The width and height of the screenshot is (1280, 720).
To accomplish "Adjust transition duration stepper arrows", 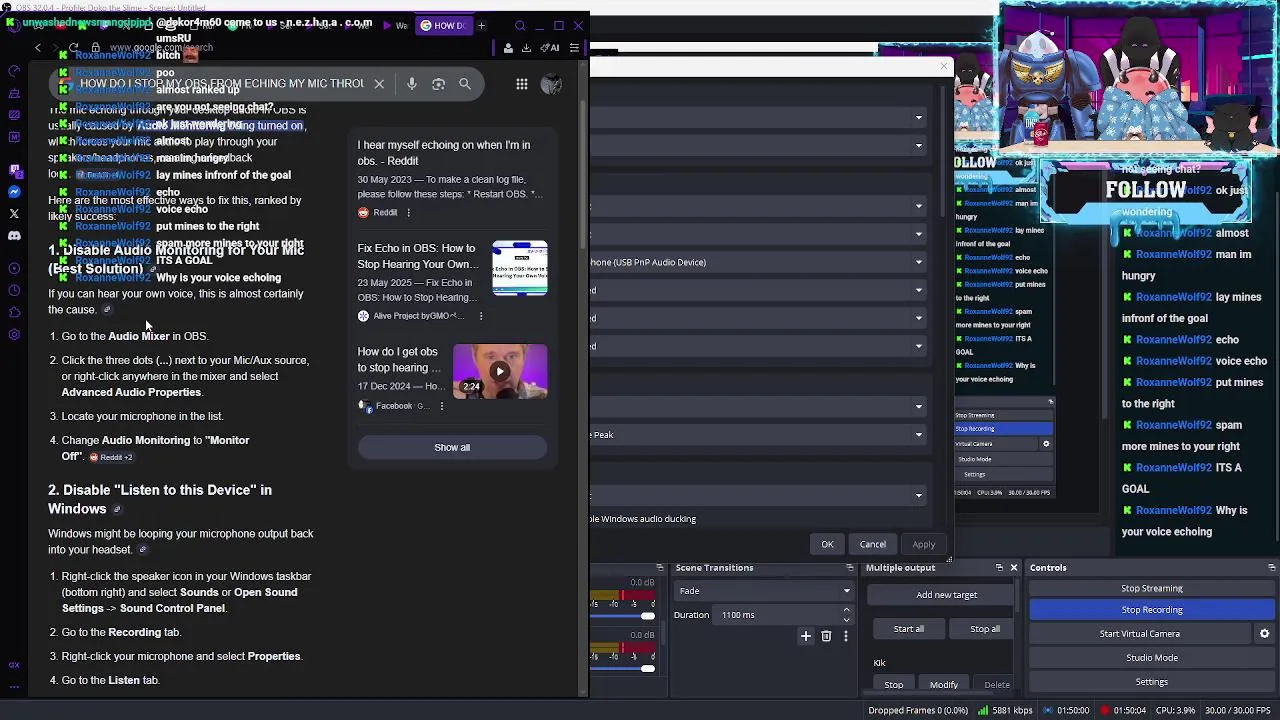I will [847, 615].
